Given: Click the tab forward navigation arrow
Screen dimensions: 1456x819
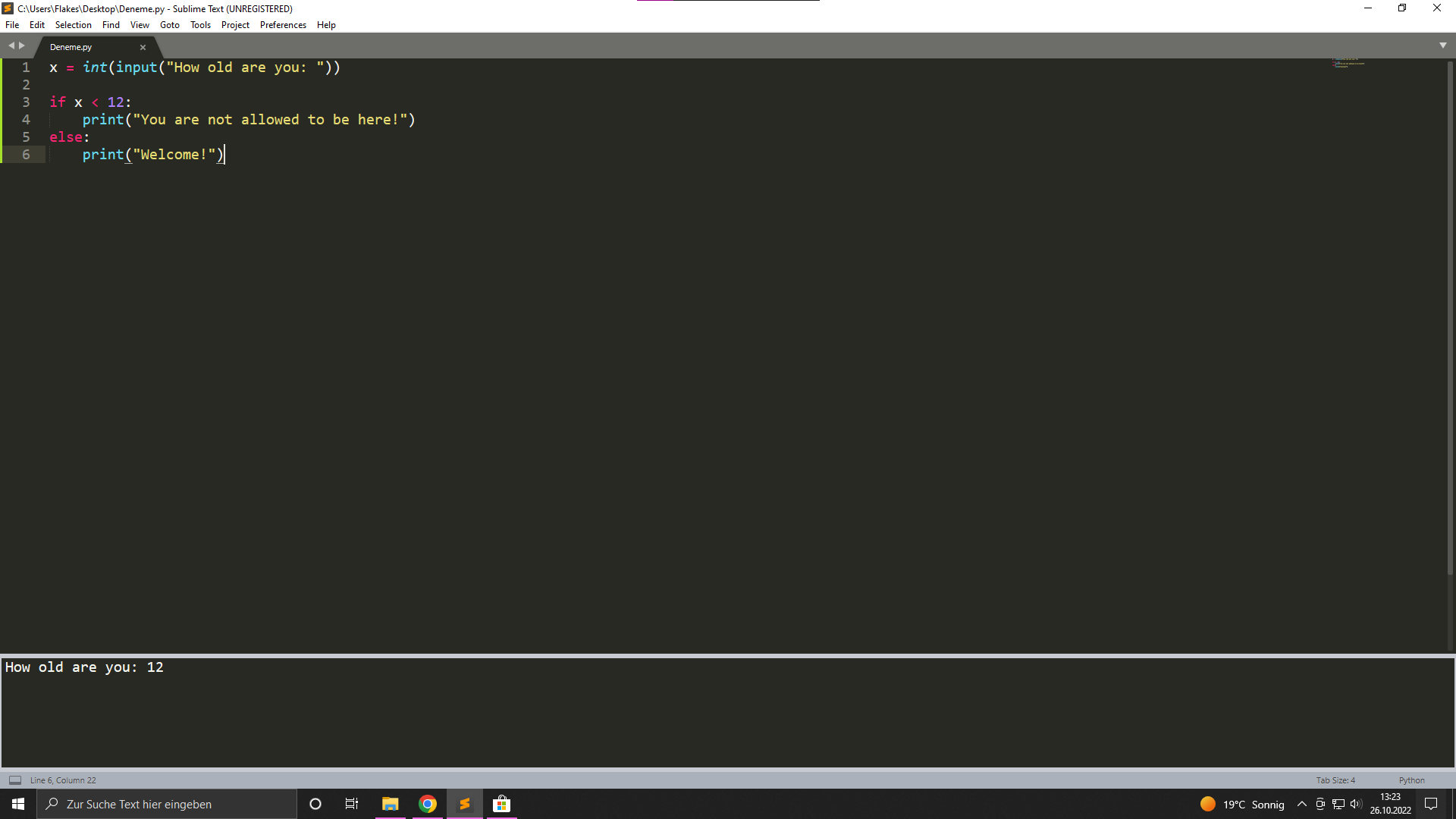Looking at the screenshot, I should point(22,45).
